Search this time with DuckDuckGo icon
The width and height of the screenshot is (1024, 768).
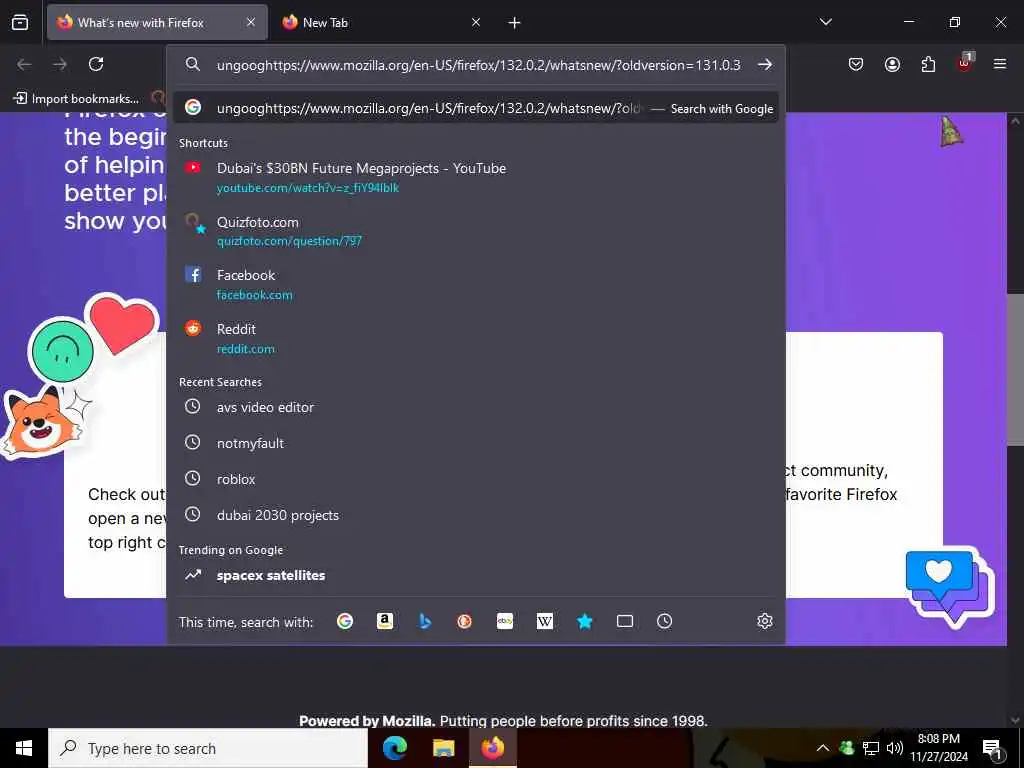464,621
